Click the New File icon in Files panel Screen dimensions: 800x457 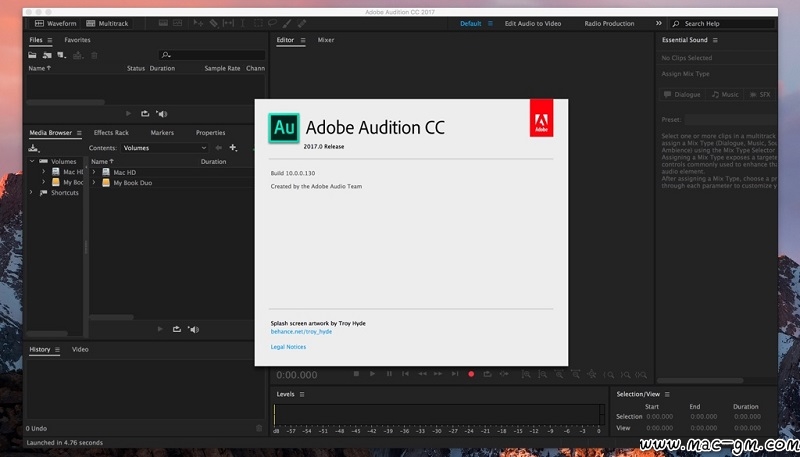click(62, 55)
